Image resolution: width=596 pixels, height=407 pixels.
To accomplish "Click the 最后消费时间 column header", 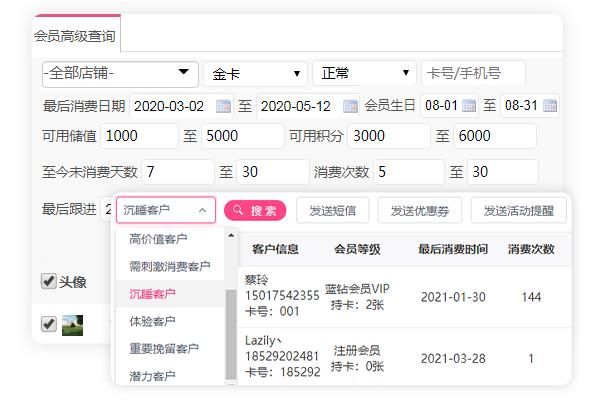I will click(453, 249).
